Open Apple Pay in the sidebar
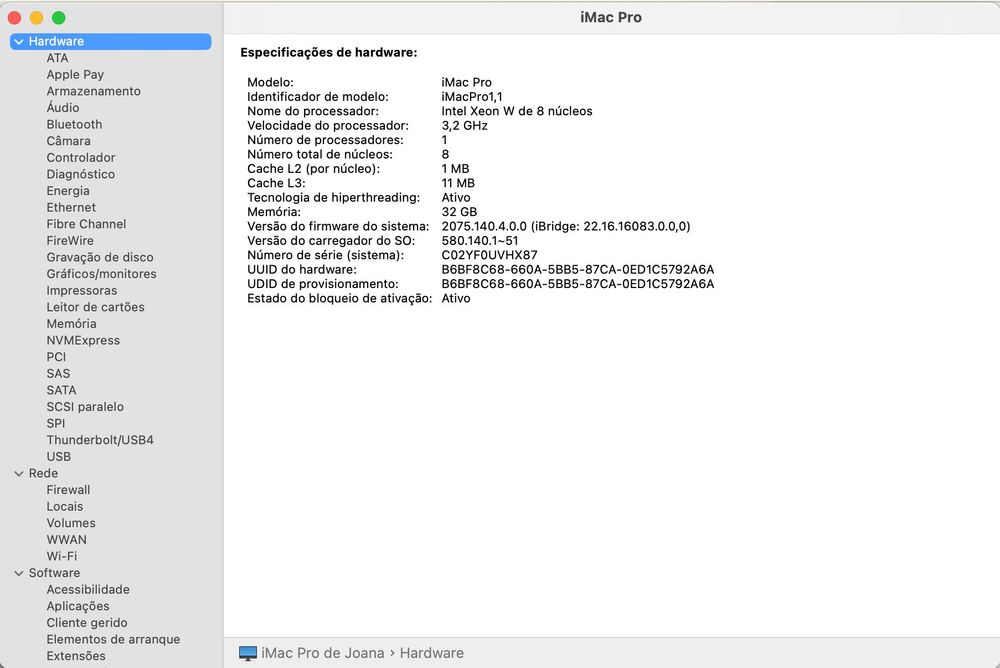 [x=75, y=75]
